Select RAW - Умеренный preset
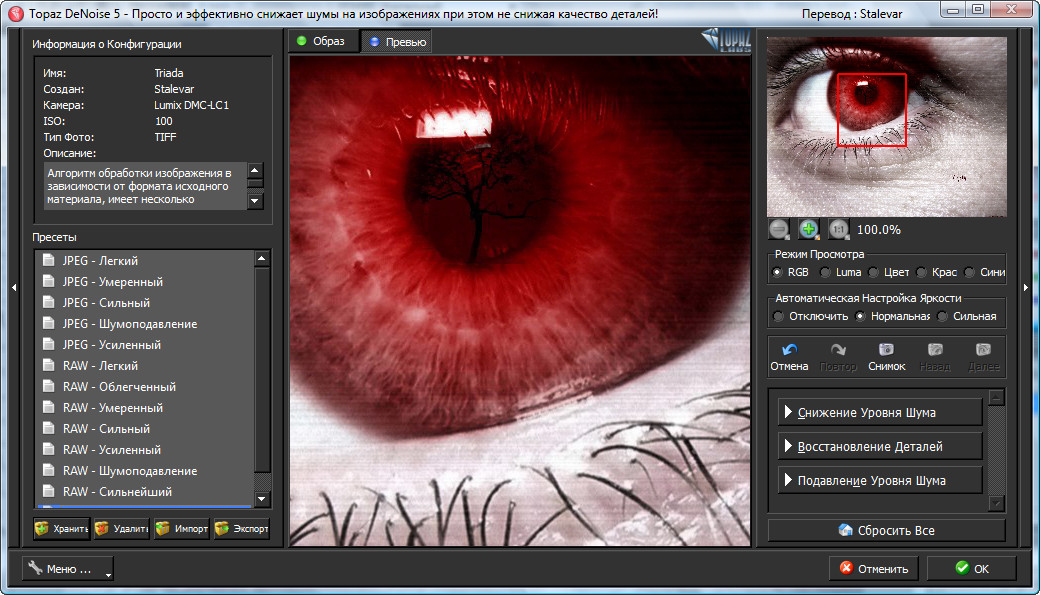The width and height of the screenshot is (1040, 595). coord(112,408)
